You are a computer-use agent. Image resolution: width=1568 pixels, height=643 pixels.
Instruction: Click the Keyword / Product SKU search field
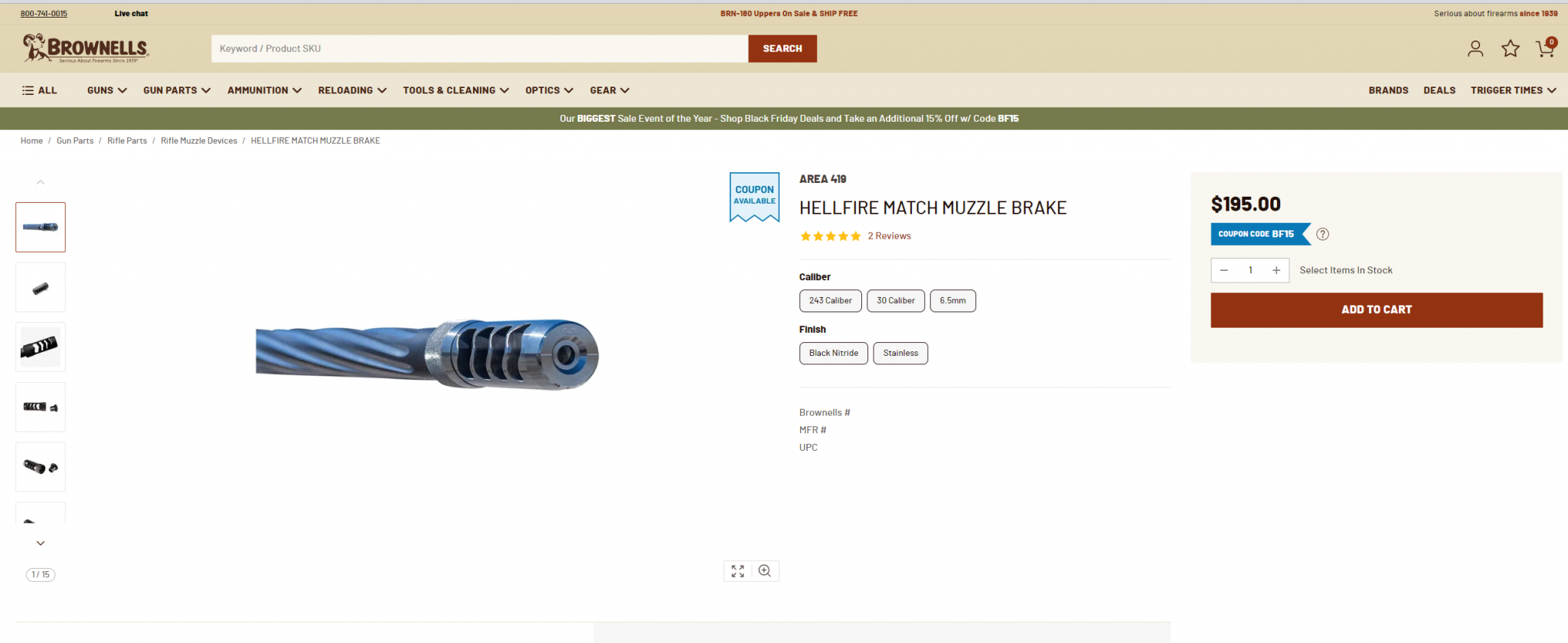coord(479,48)
